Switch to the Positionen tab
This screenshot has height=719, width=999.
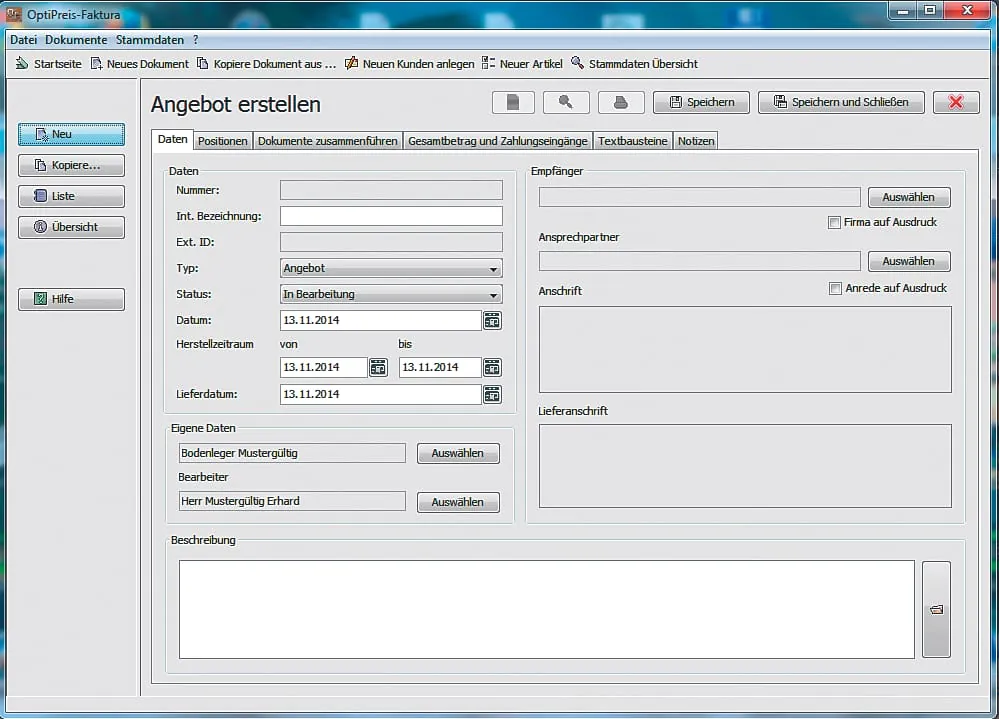[222, 141]
